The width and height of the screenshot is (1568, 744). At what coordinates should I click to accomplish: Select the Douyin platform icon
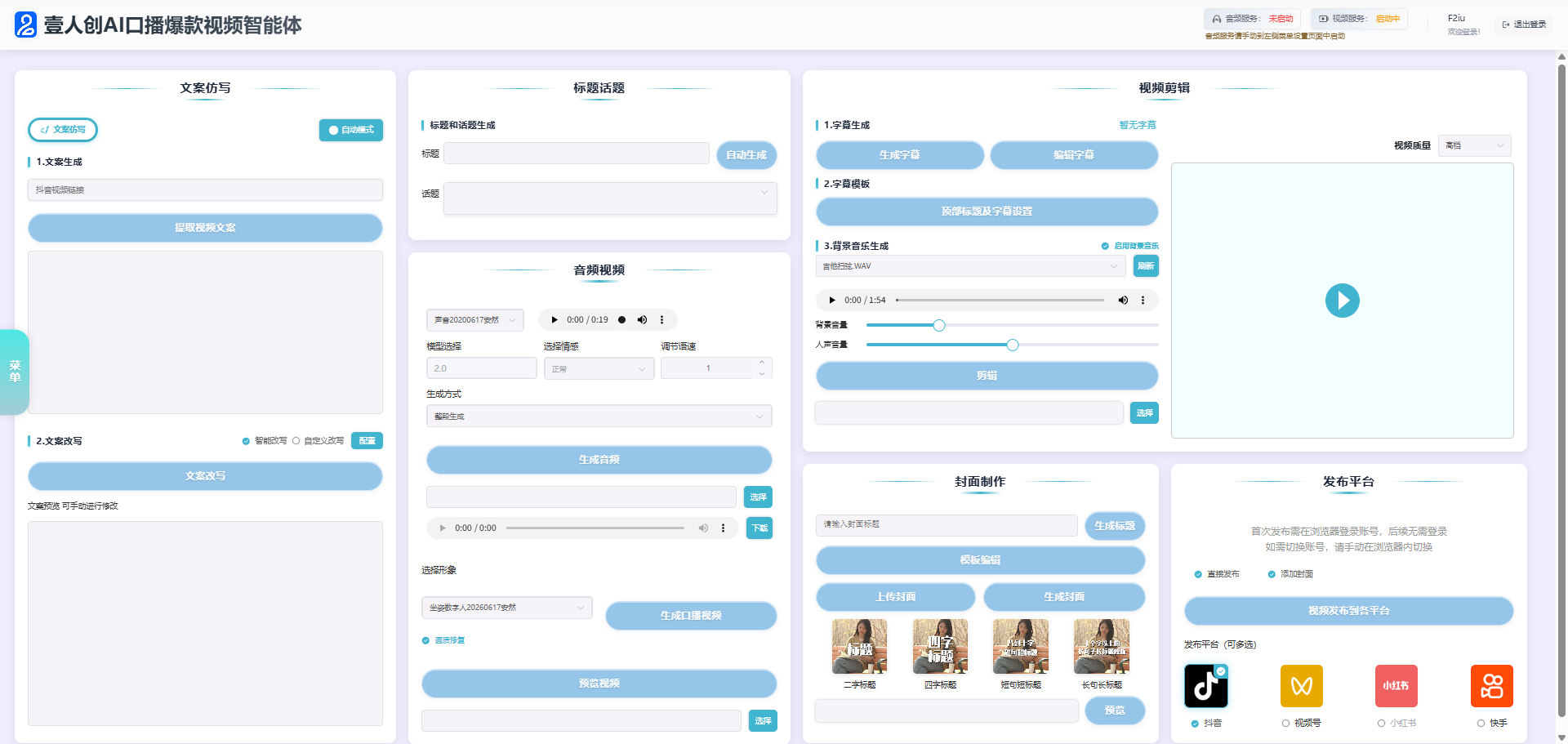(1205, 686)
